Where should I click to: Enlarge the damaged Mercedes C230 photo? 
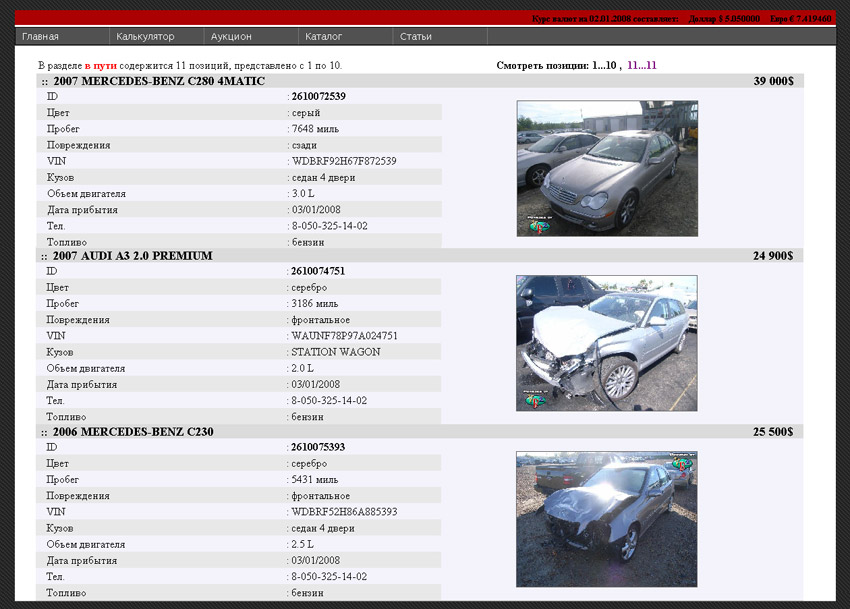pos(606,519)
